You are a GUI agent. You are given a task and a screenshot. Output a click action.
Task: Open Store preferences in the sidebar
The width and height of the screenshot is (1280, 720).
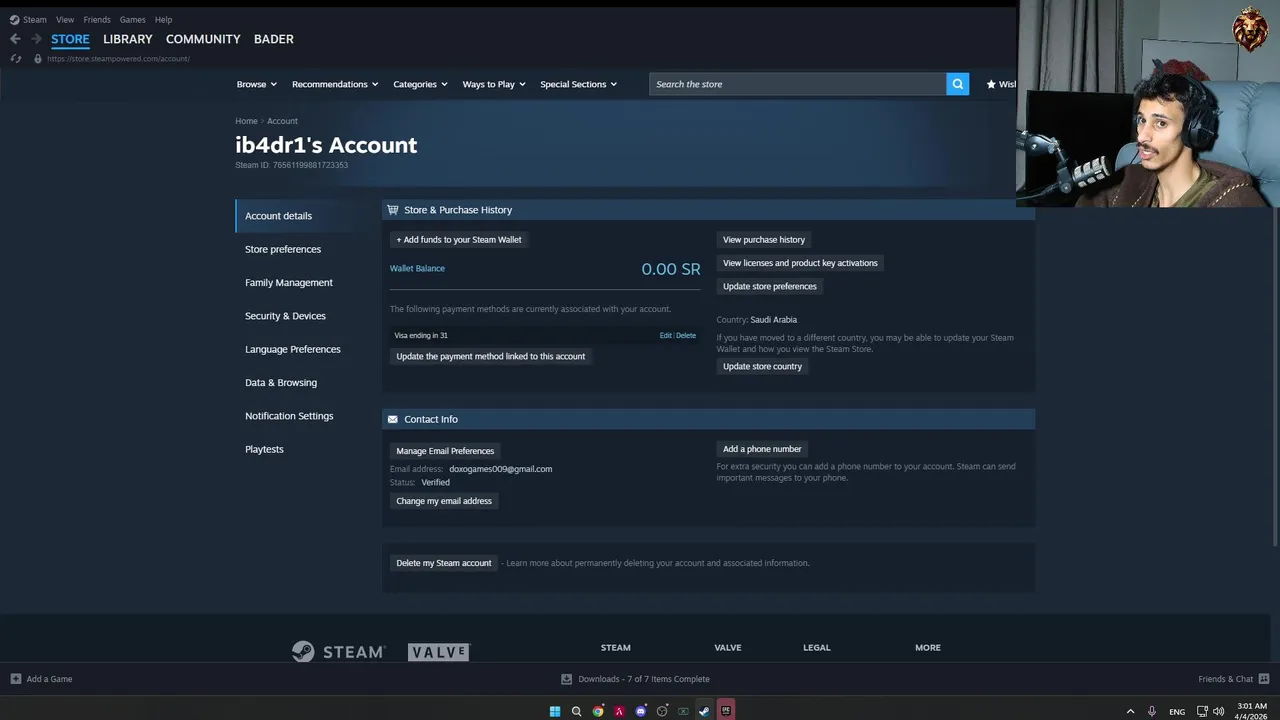tap(283, 249)
